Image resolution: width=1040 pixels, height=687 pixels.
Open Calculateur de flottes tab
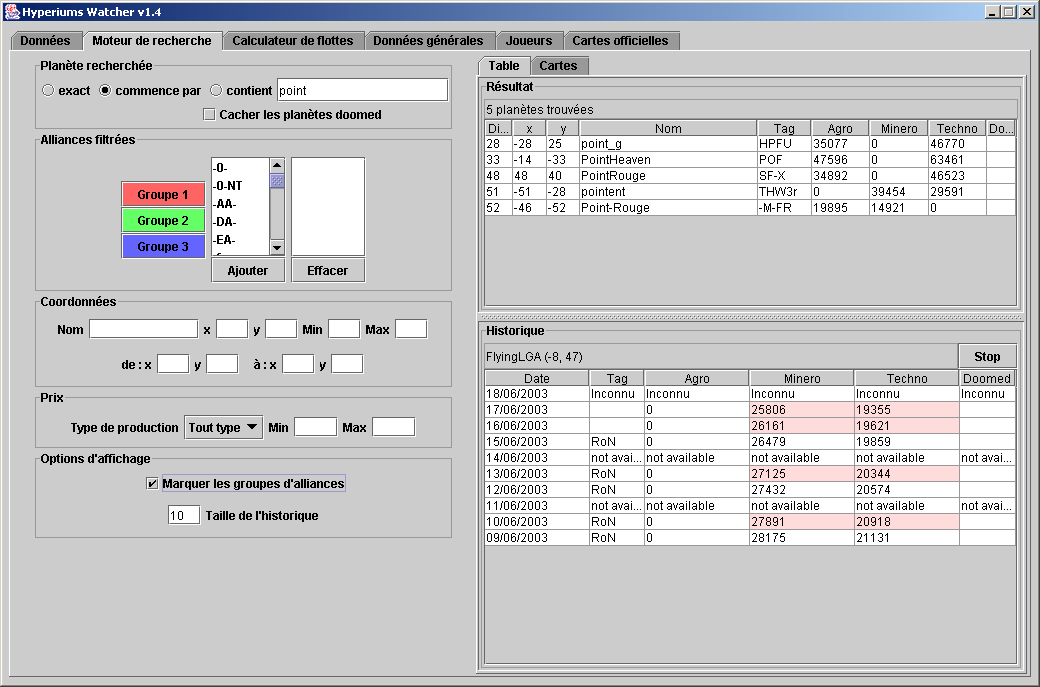click(x=292, y=40)
